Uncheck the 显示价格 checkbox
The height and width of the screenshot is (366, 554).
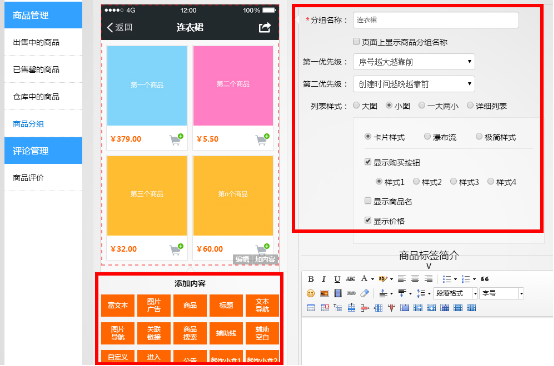(367, 220)
